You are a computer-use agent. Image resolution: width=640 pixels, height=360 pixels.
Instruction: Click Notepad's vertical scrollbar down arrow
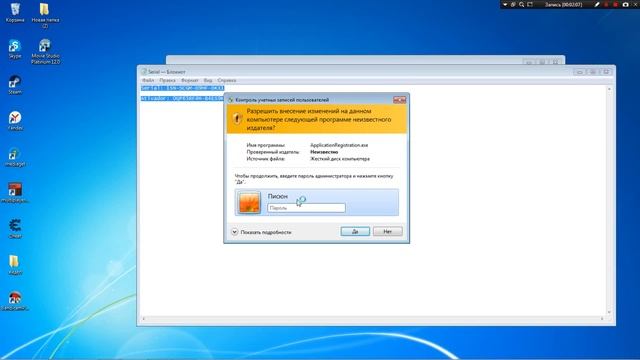coord(609,312)
